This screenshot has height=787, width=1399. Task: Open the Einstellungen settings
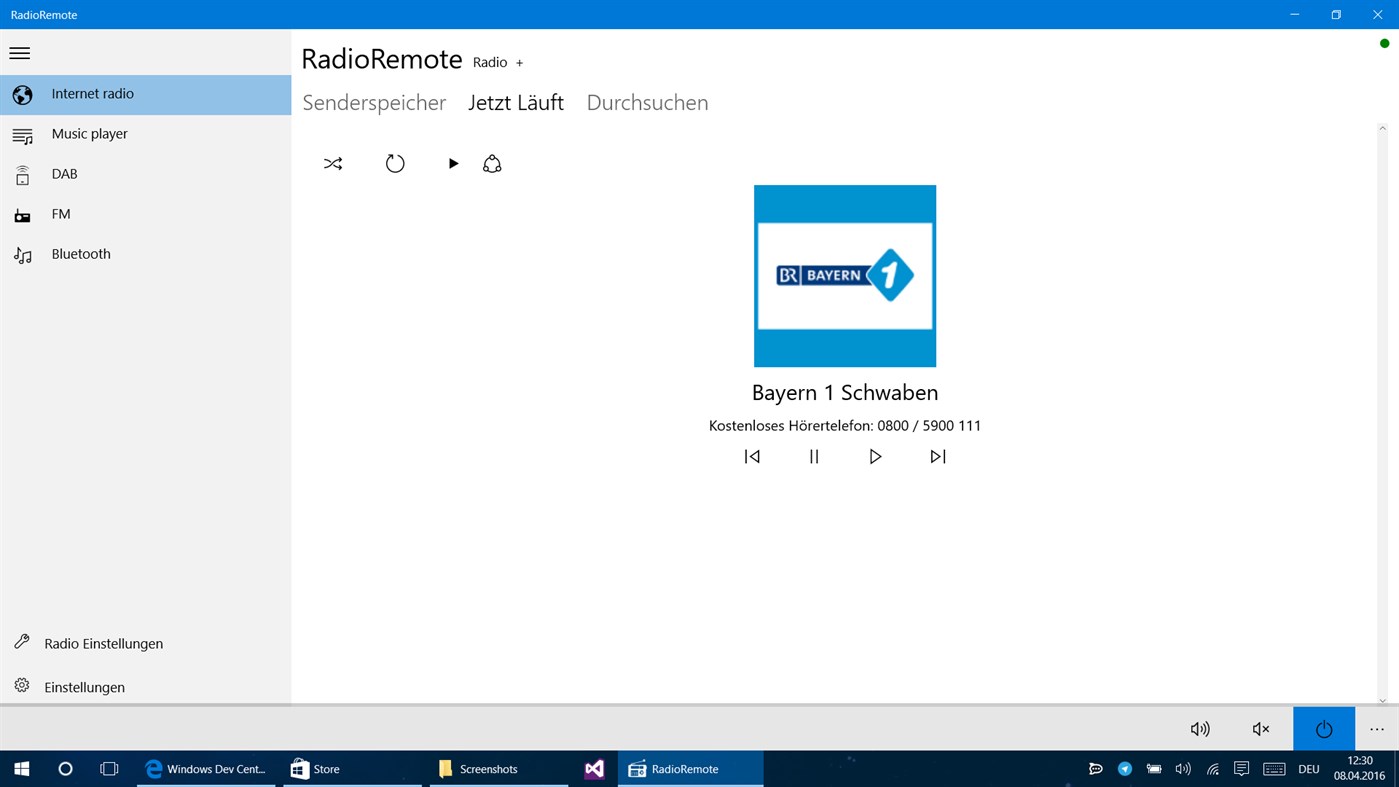pos(84,687)
